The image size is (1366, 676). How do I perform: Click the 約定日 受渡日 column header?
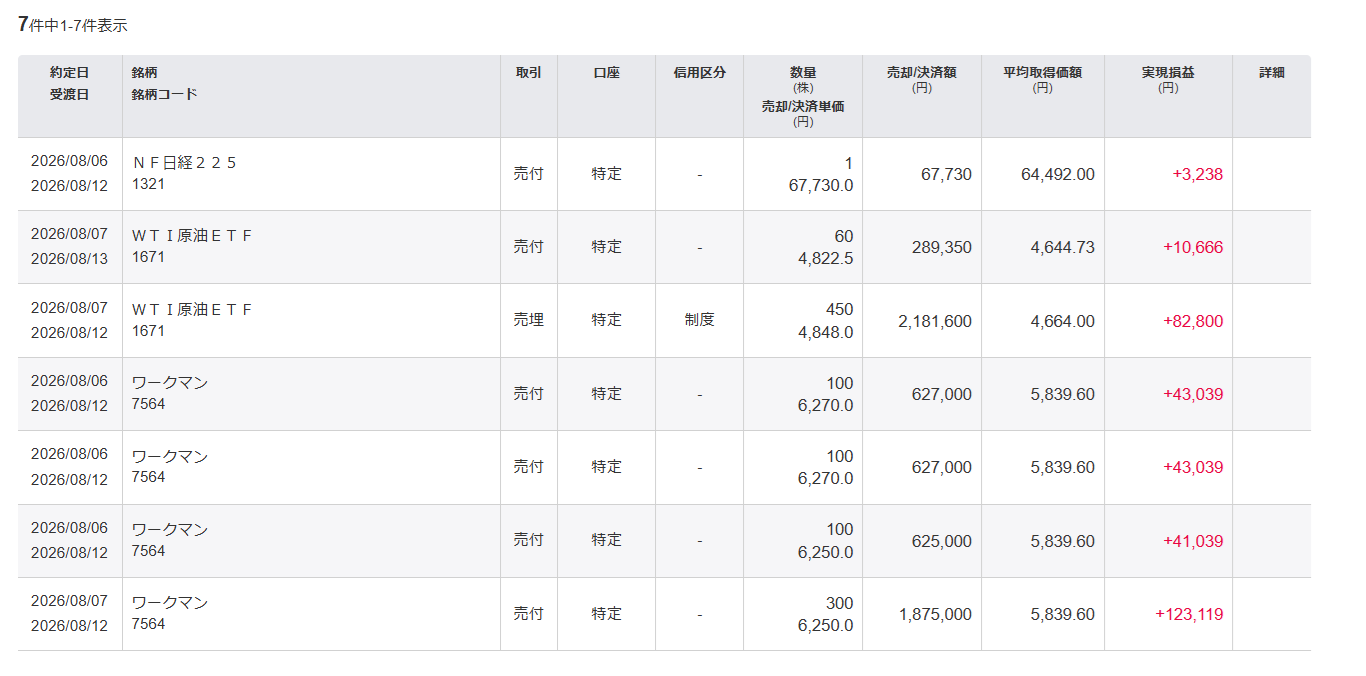click(x=70, y=84)
